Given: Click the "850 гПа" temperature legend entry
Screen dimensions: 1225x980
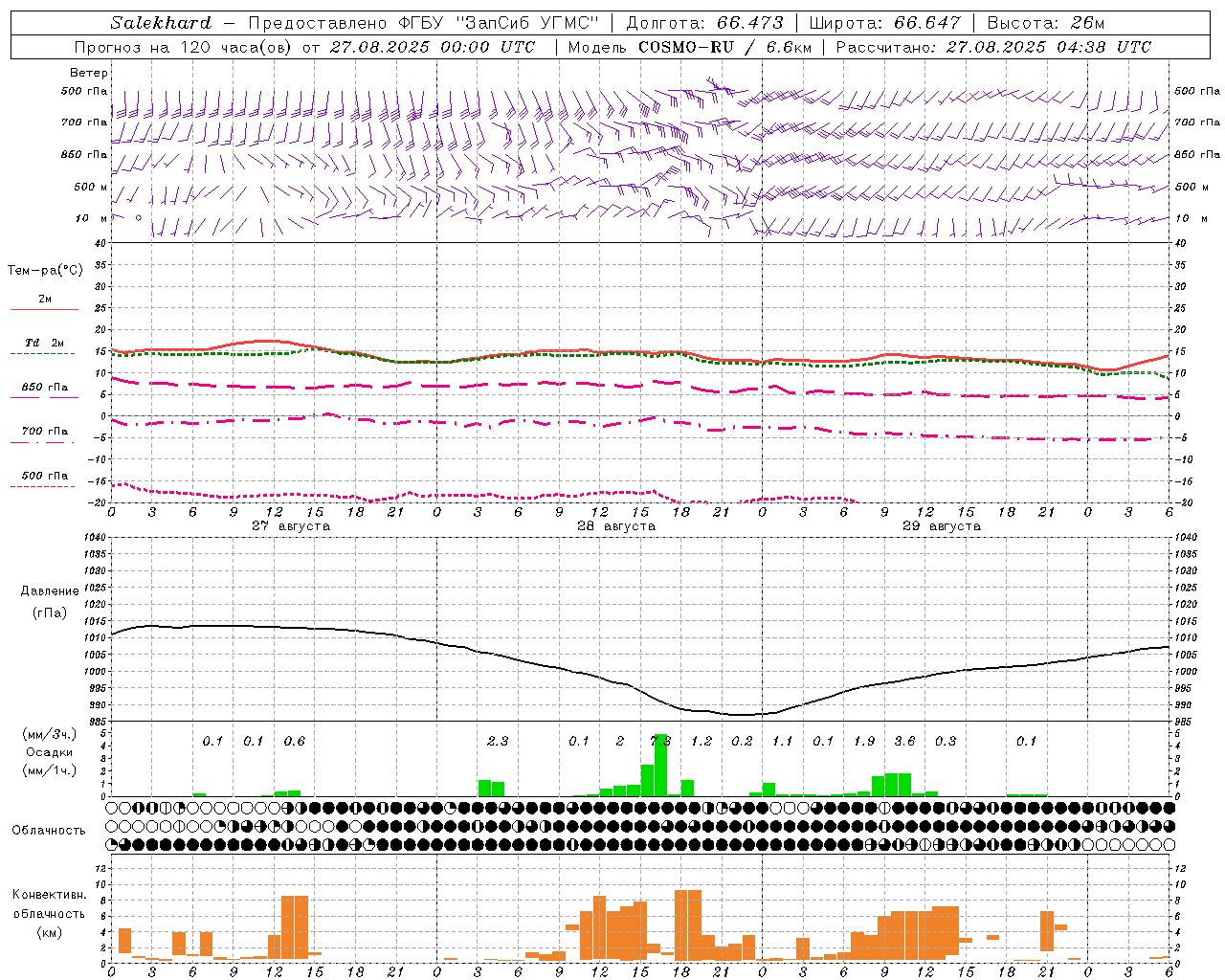Looking at the screenshot, I should [x=45, y=388].
